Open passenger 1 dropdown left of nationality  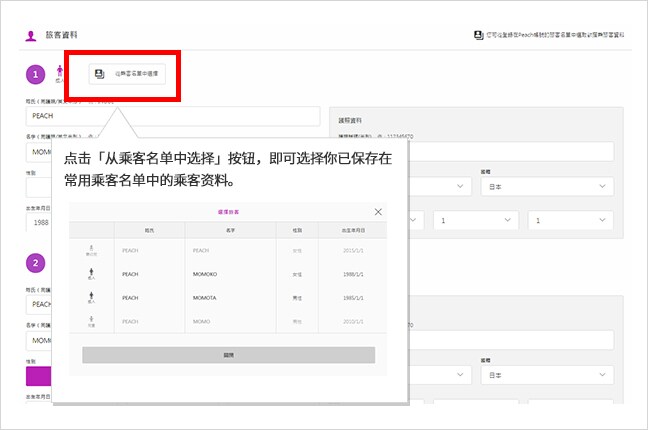440,186
